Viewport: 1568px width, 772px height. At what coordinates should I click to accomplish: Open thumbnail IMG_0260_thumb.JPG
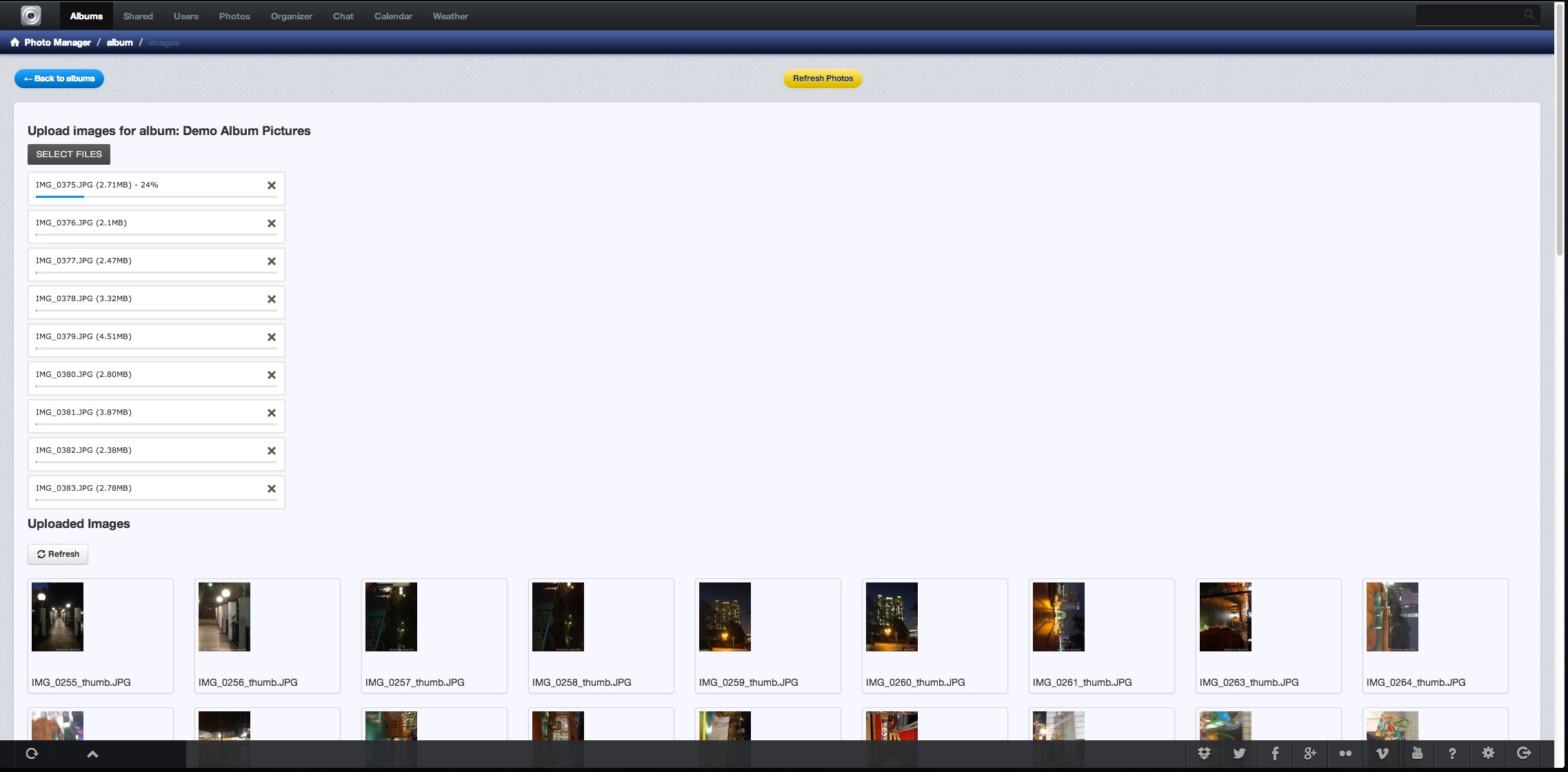point(892,617)
